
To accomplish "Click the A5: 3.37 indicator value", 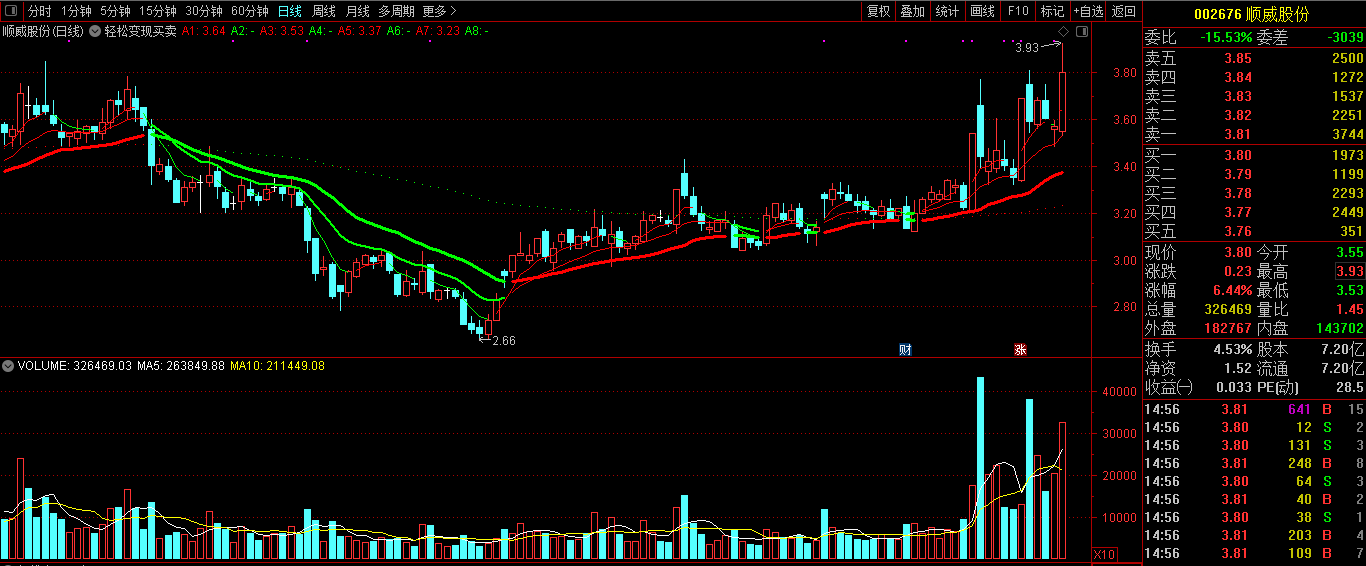I will pos(360,31).
